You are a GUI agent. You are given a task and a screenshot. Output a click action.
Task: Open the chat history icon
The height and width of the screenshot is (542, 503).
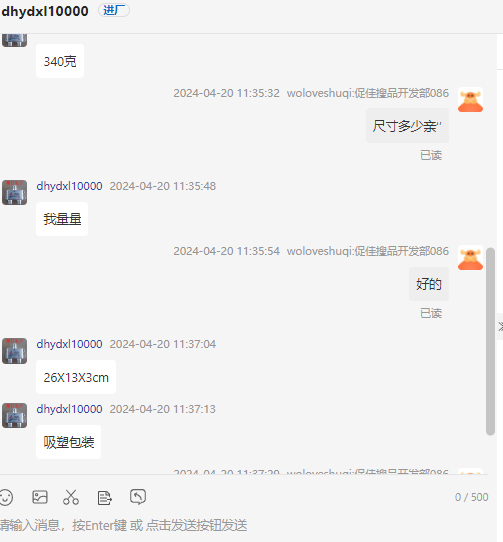(138, 497)
